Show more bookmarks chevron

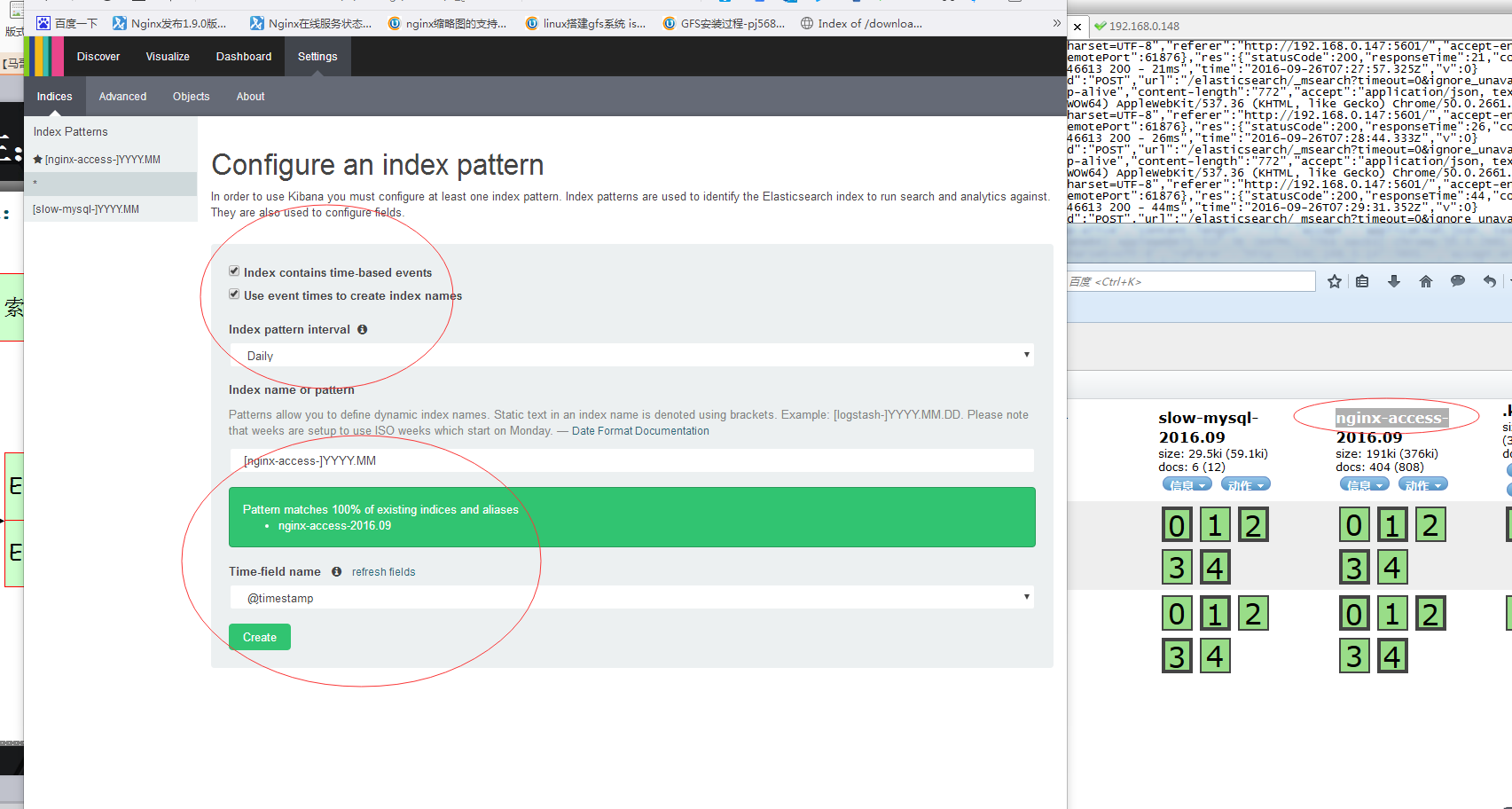(1056, 23)
